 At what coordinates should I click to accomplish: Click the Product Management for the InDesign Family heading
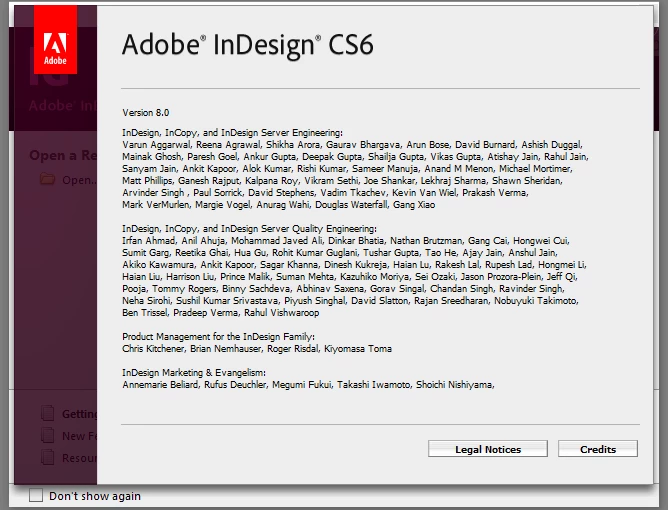pos(219,337)
